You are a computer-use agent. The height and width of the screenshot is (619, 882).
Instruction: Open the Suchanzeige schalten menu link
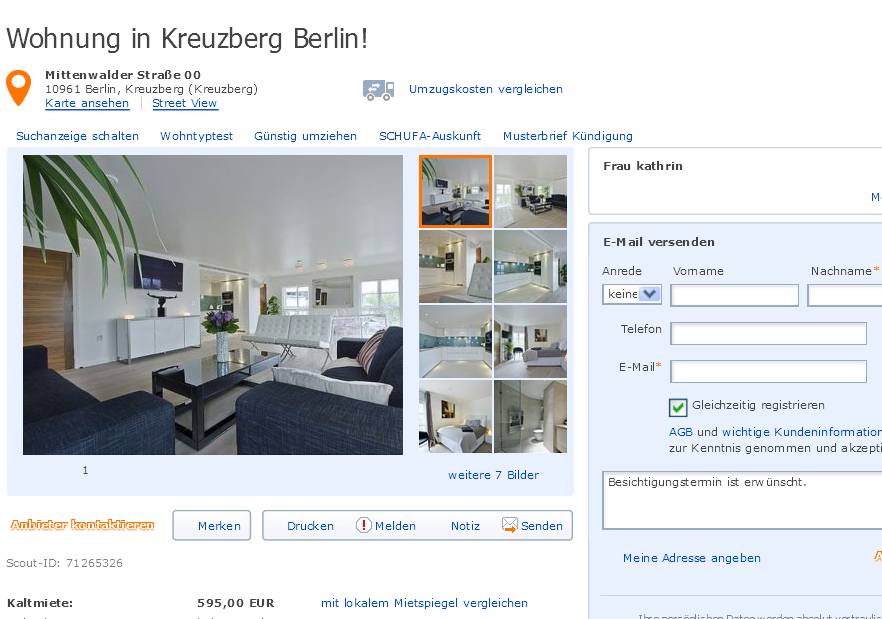tap(77, 136)
